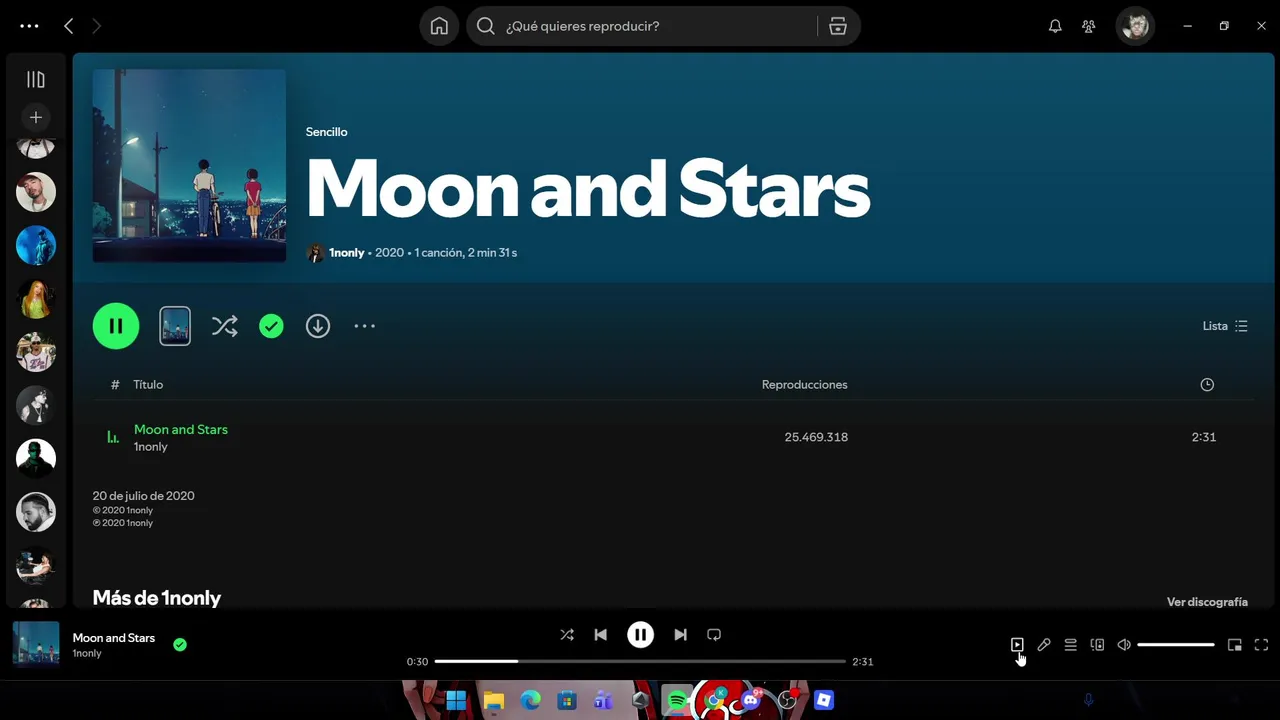Toggle the saved checkmark in now playing bar
1280x720 pixels.
[180, 645]
